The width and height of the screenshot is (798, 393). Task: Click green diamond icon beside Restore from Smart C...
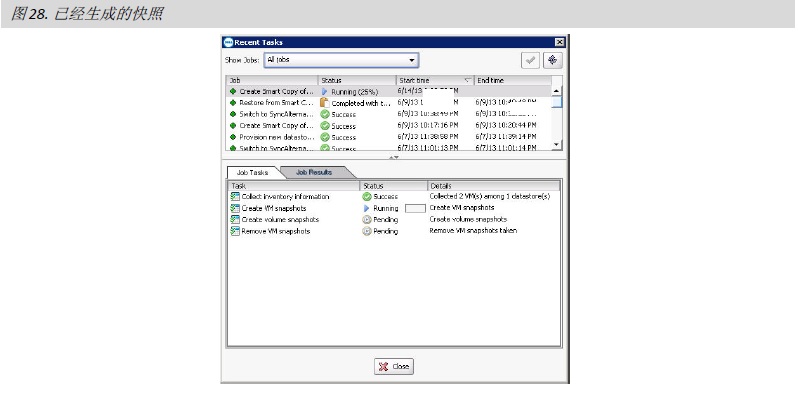(233, 103)
